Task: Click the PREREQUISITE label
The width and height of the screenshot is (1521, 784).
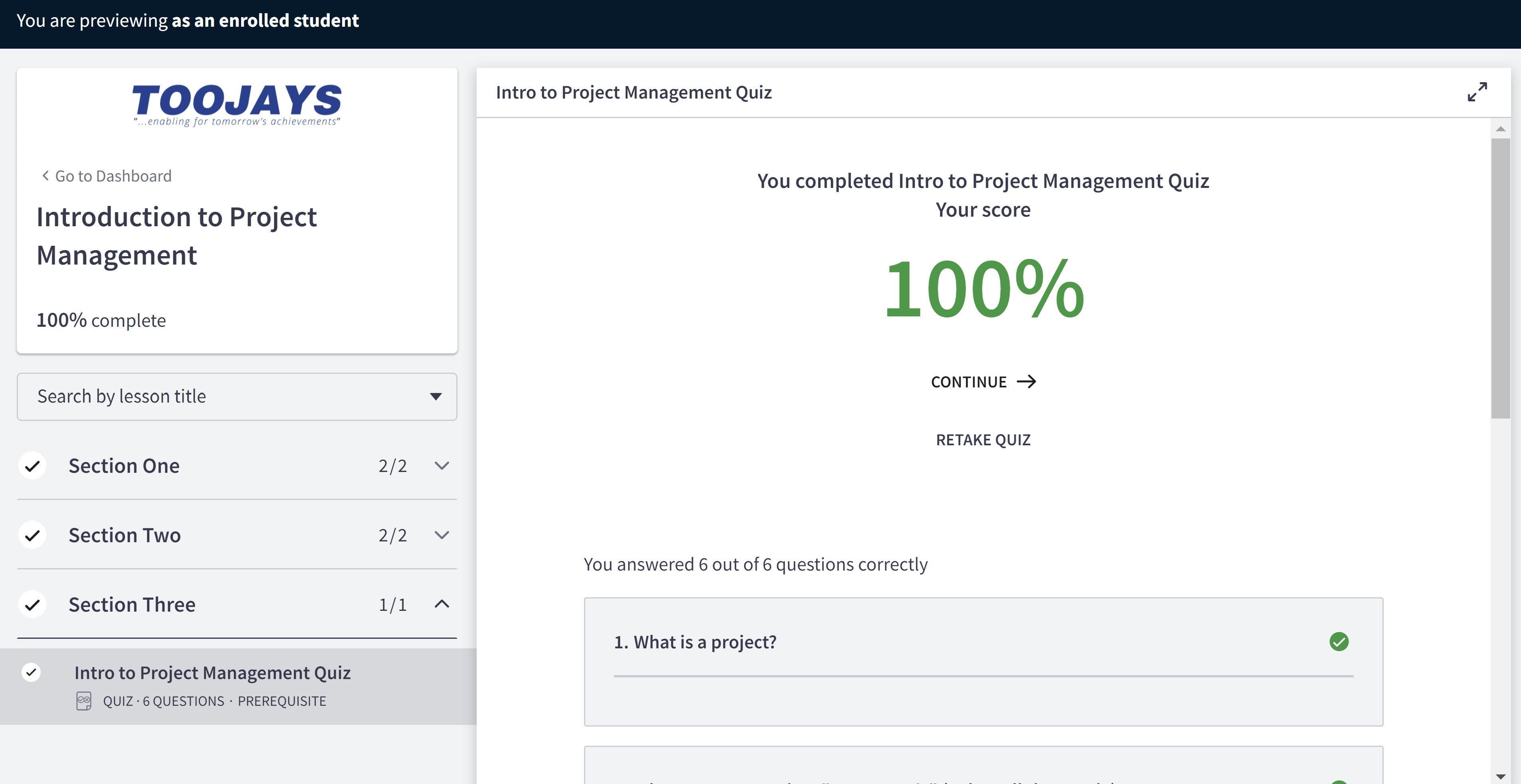Action: coord(282,701)
